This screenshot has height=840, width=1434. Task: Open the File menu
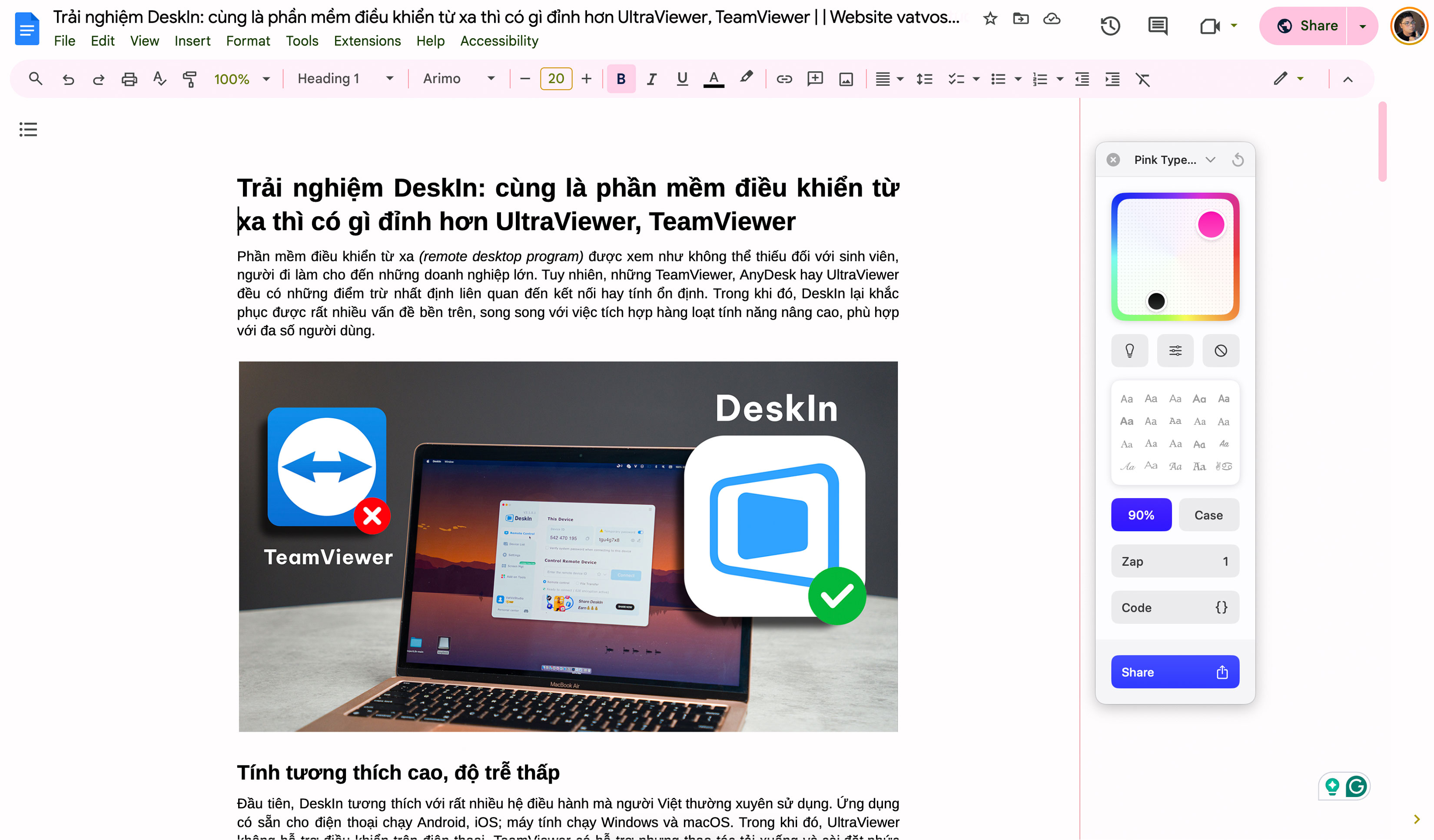[64, 41]
